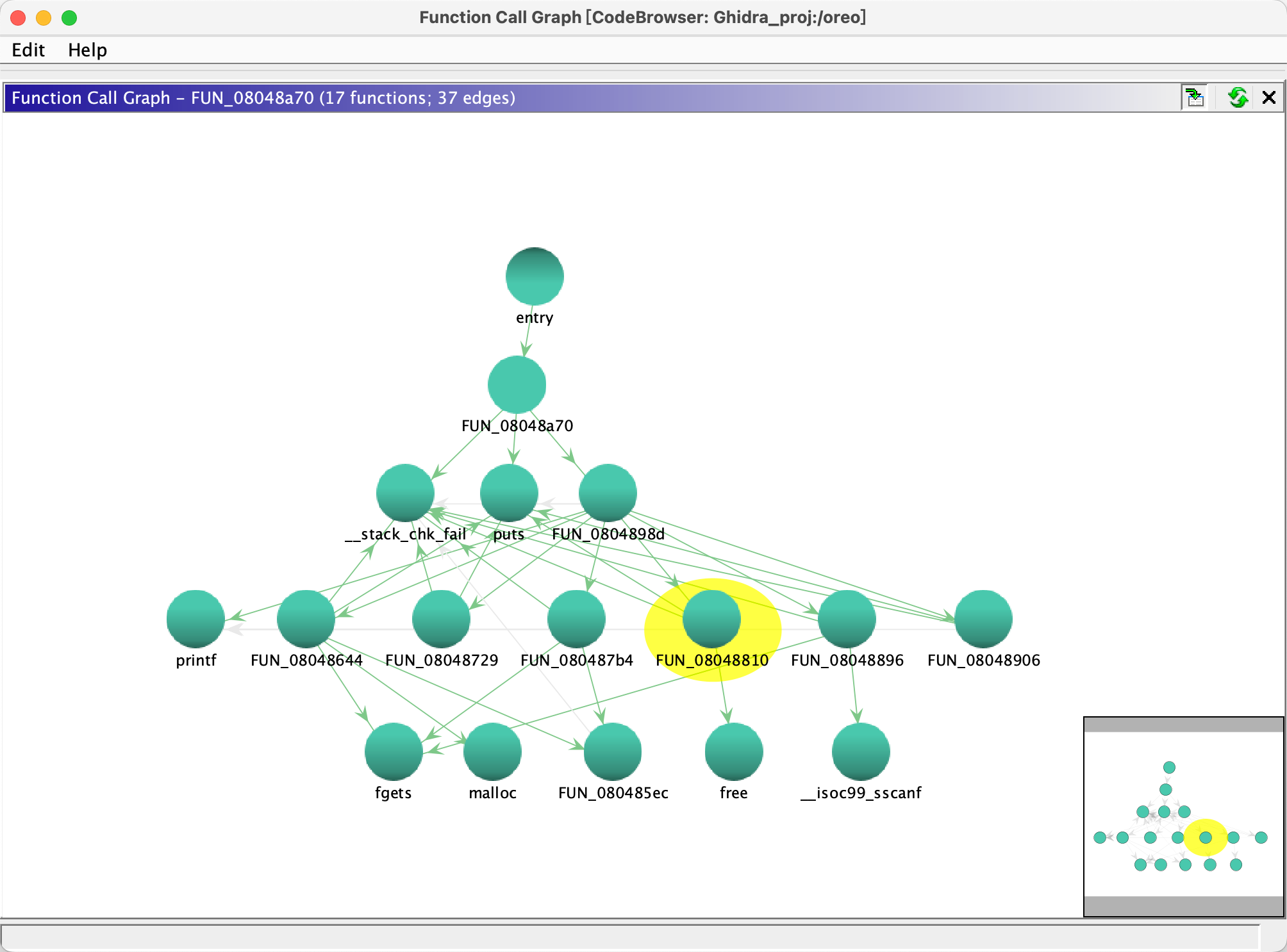This screenshot has height=952, width=1287.
Task: Click the malloc function node
Action: [492, 751]
